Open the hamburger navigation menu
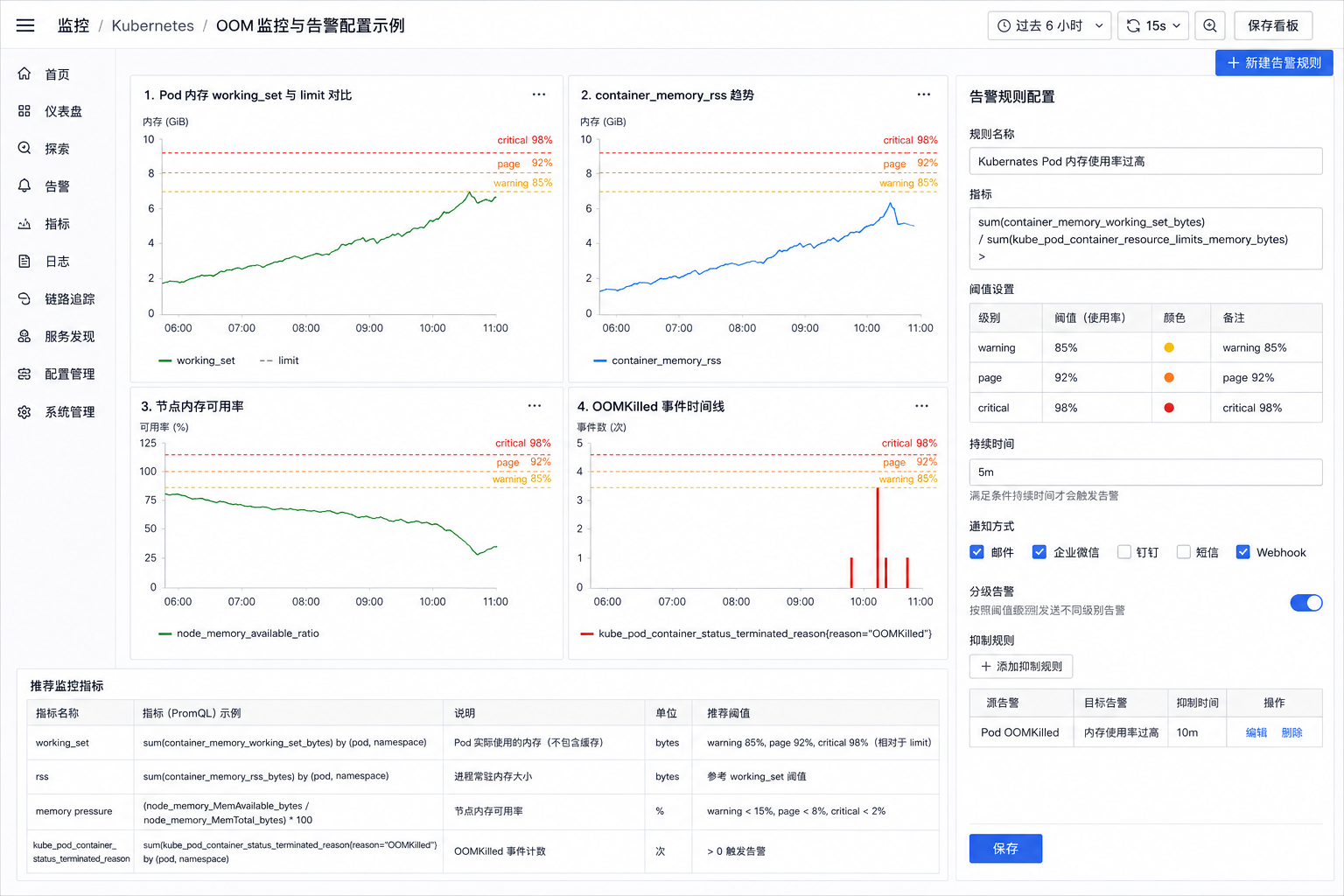Viewport: 1344px width, 896px height. point(25,25)
